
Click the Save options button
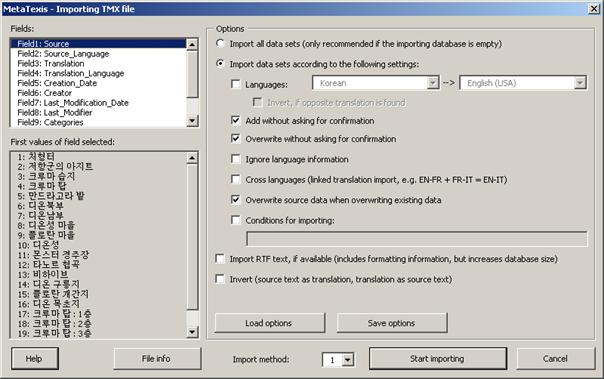click(x=392, y=323)
